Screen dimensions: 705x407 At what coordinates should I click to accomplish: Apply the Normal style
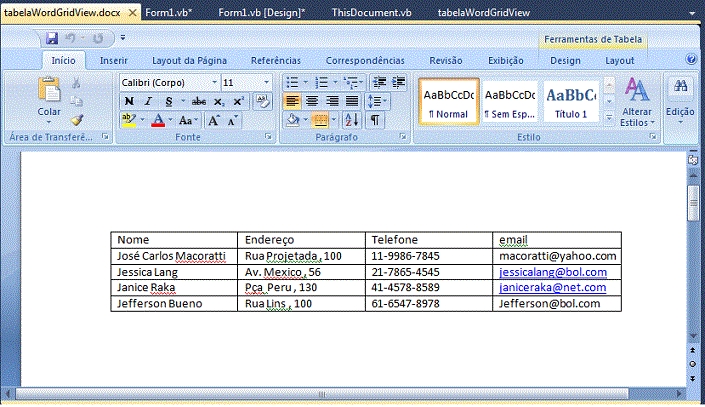click(x=449, y=102)
